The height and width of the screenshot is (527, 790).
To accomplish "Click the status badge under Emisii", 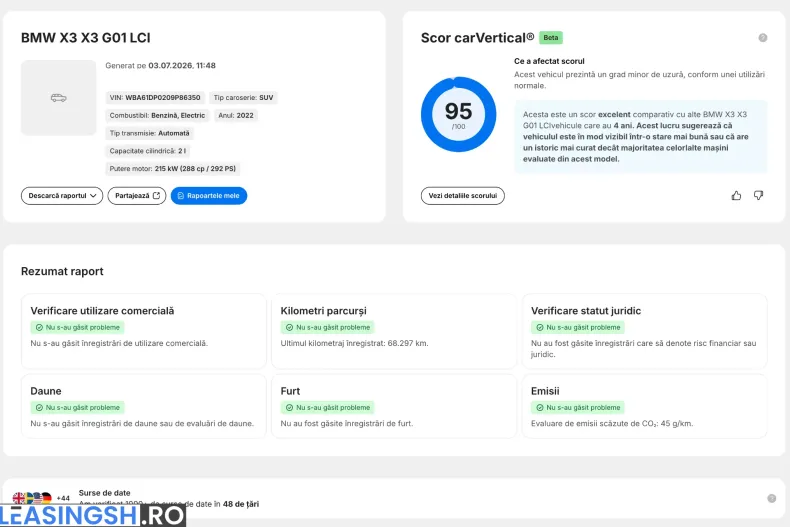I will coord(578,408).
